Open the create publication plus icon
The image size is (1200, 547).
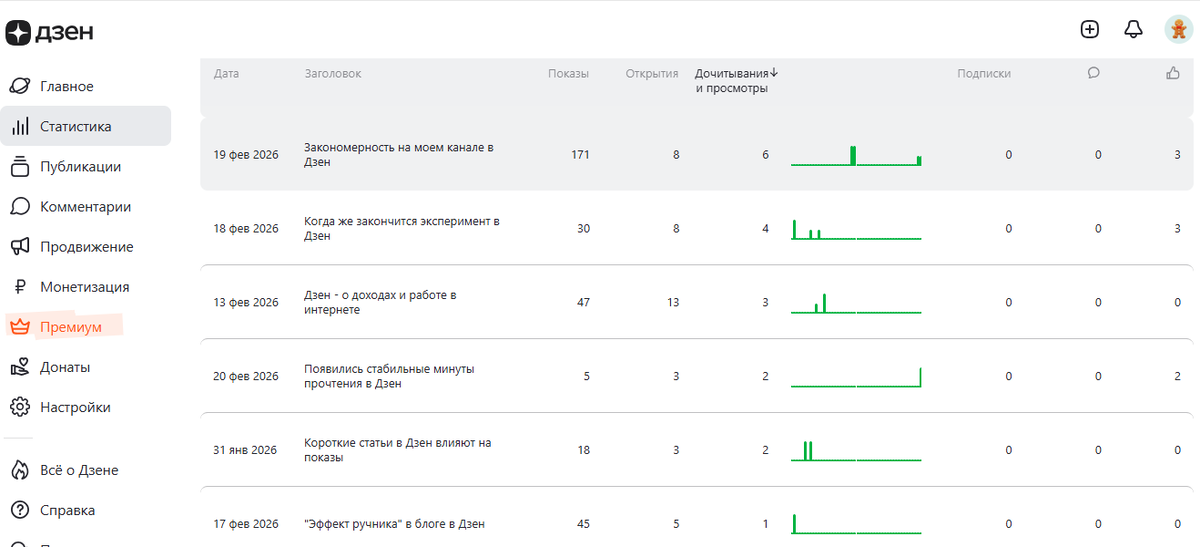pos(1090,30)
